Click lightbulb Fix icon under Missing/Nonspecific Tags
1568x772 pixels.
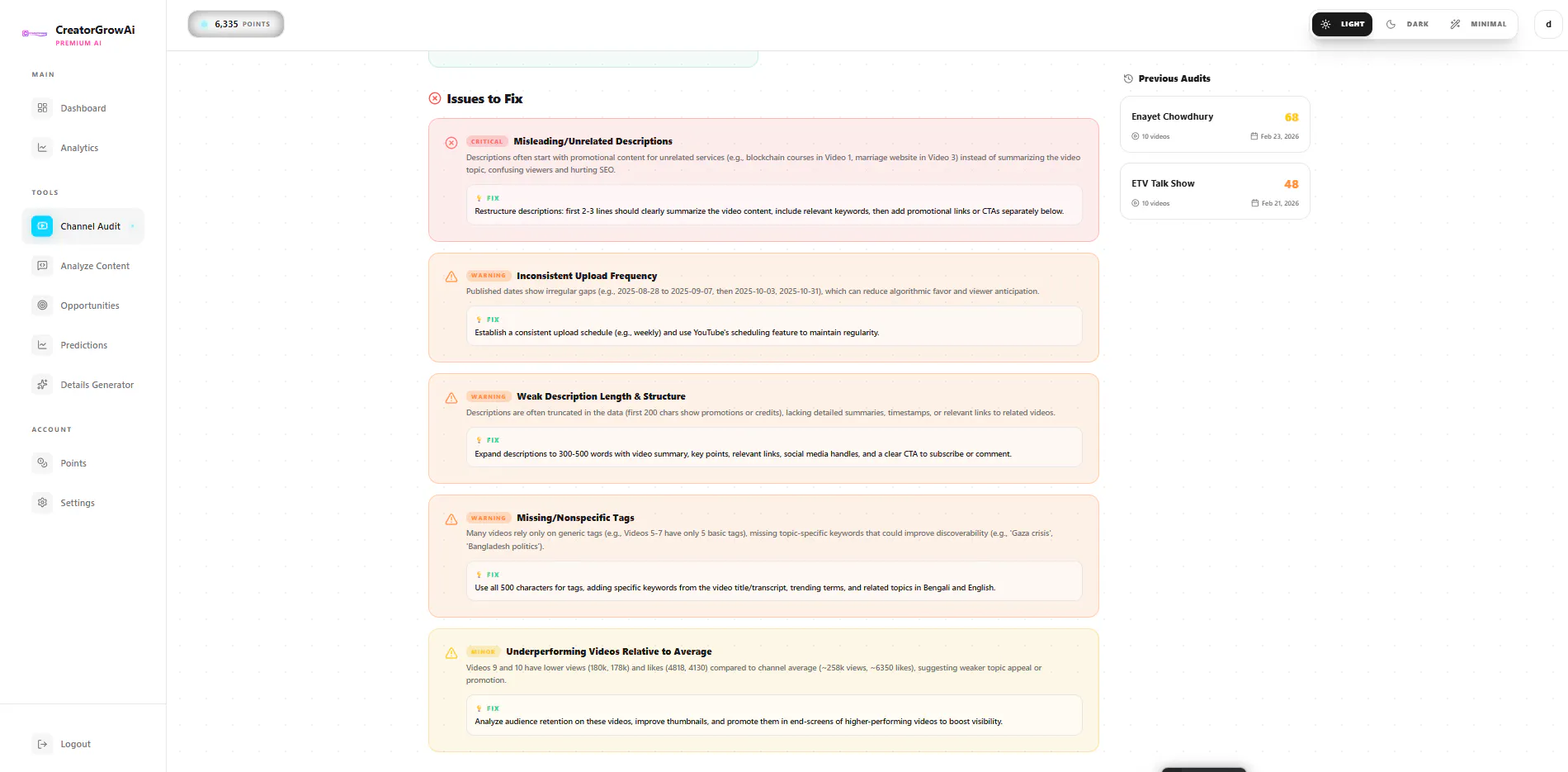tap(479, 575)
